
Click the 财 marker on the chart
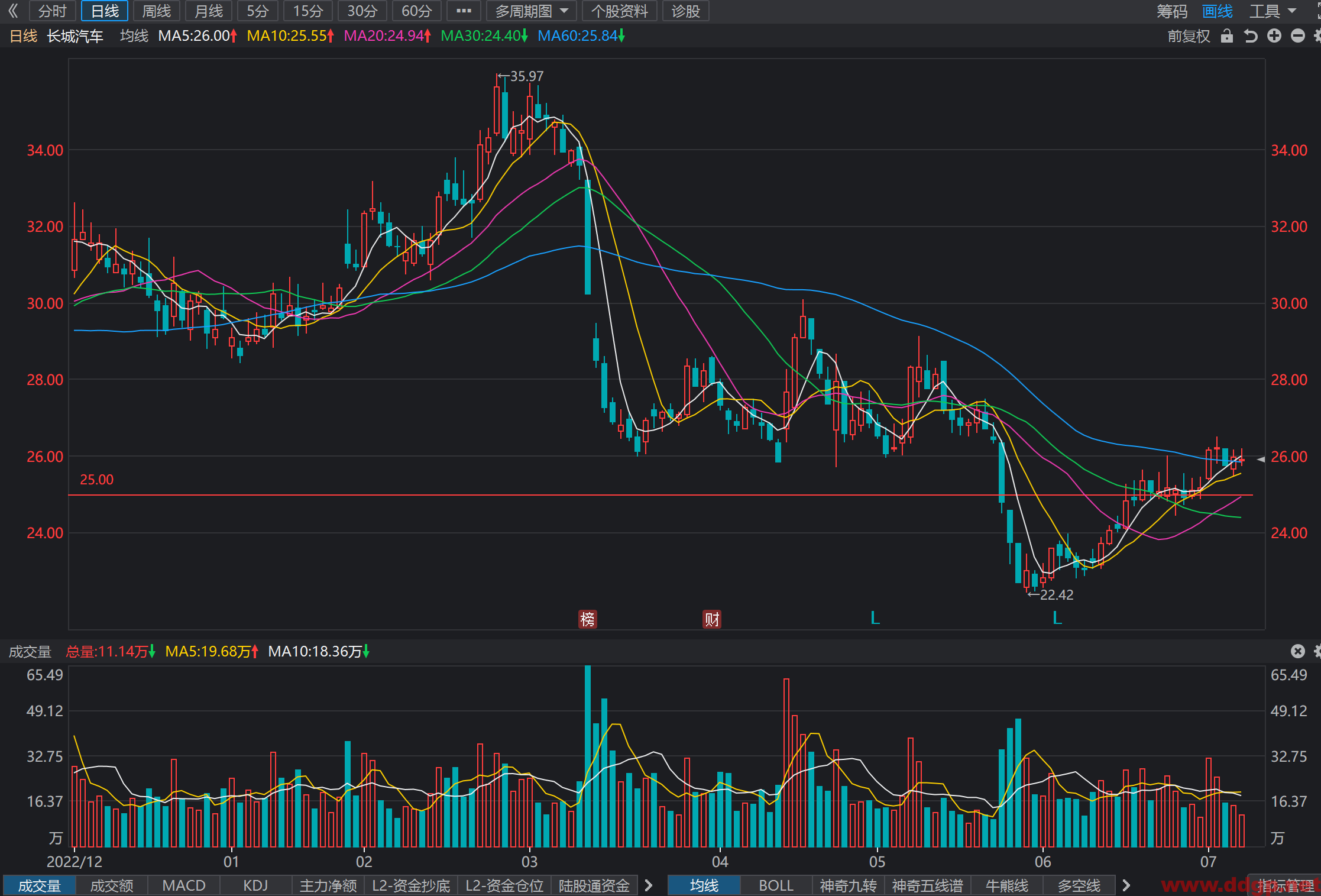pos(712,619)
